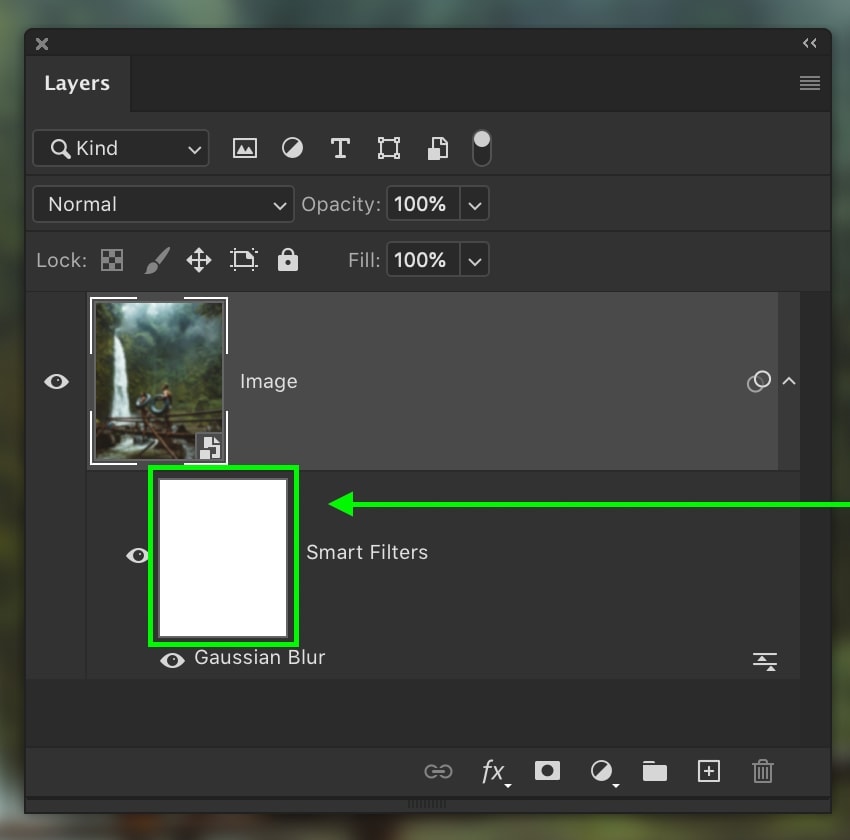850x840 pixels.
Task: Toggle Smart Filters visibility eye
Action: pyautogui.click(x=137, y=555)
